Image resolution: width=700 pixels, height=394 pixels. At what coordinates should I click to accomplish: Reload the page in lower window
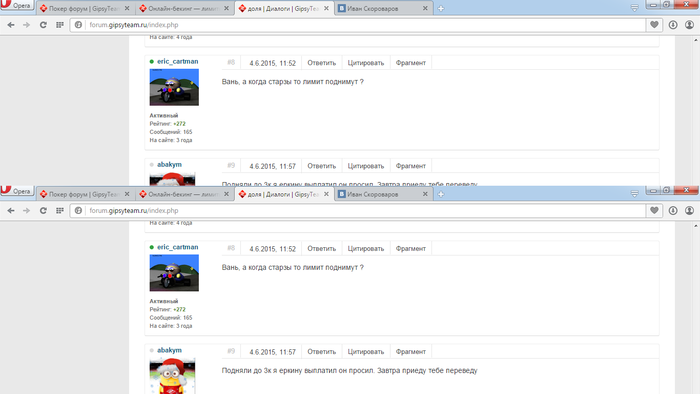point(43,211)
